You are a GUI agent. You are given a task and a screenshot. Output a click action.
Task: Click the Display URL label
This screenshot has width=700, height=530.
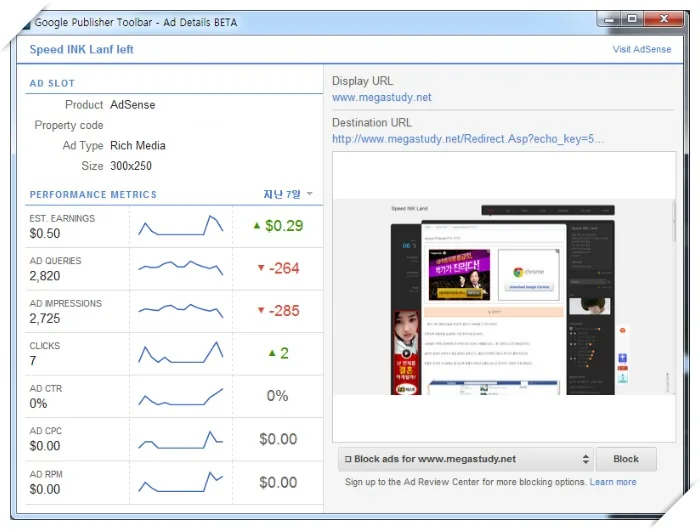(362, 81)
